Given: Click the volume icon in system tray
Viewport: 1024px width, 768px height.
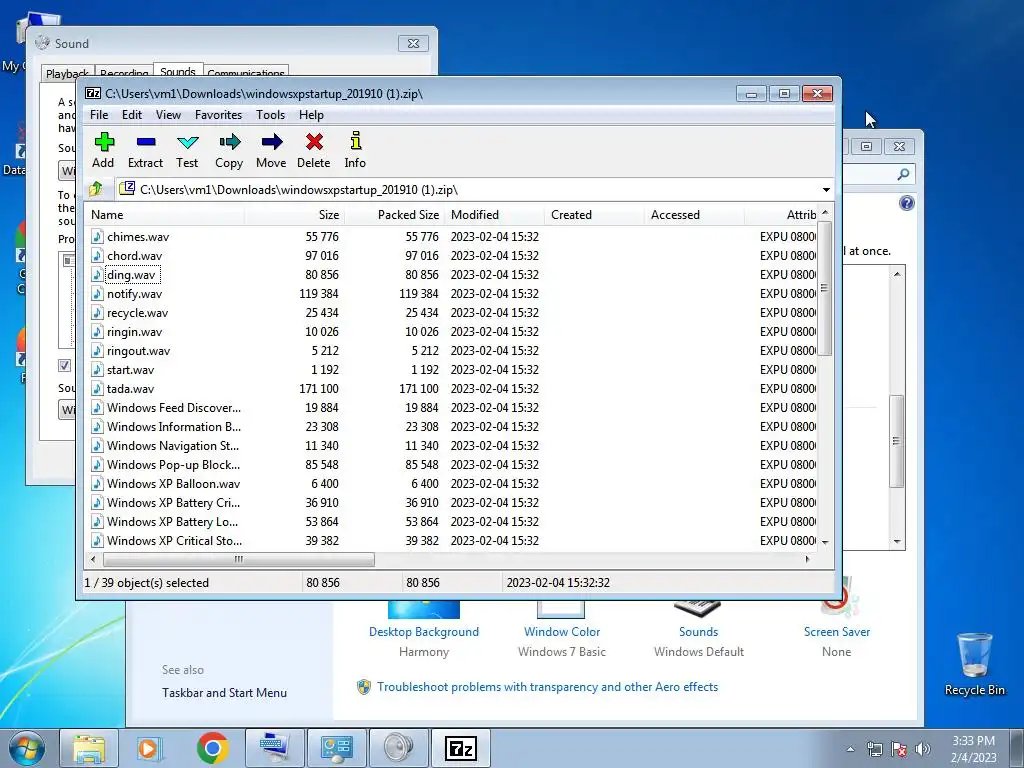Looking at the screenshot, I should (x=922, y=749).
